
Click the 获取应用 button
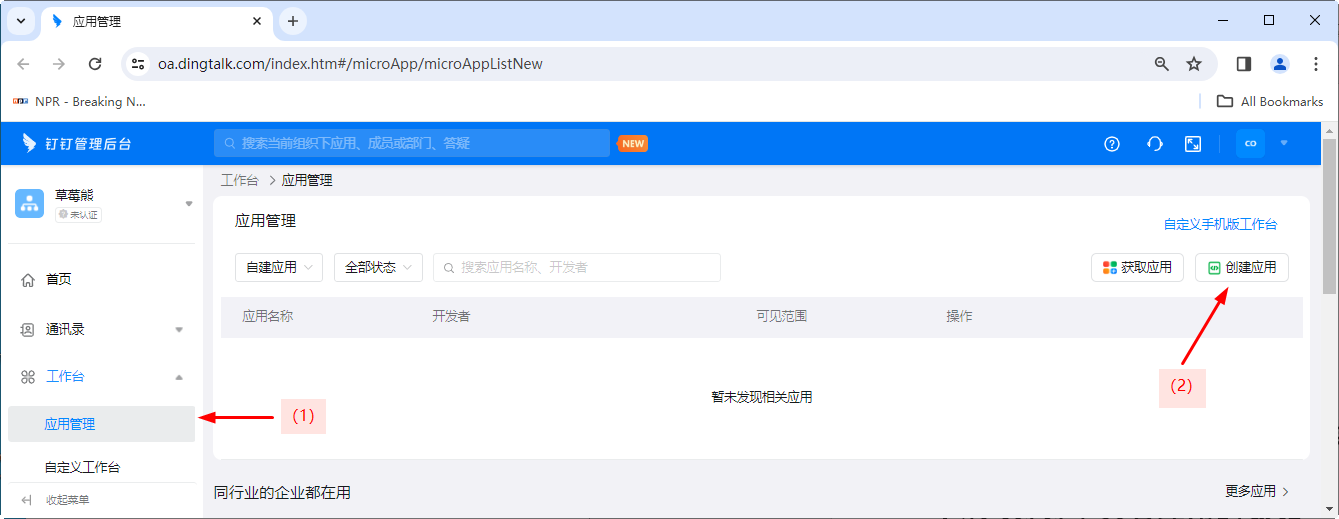[x=1137, y=268]
